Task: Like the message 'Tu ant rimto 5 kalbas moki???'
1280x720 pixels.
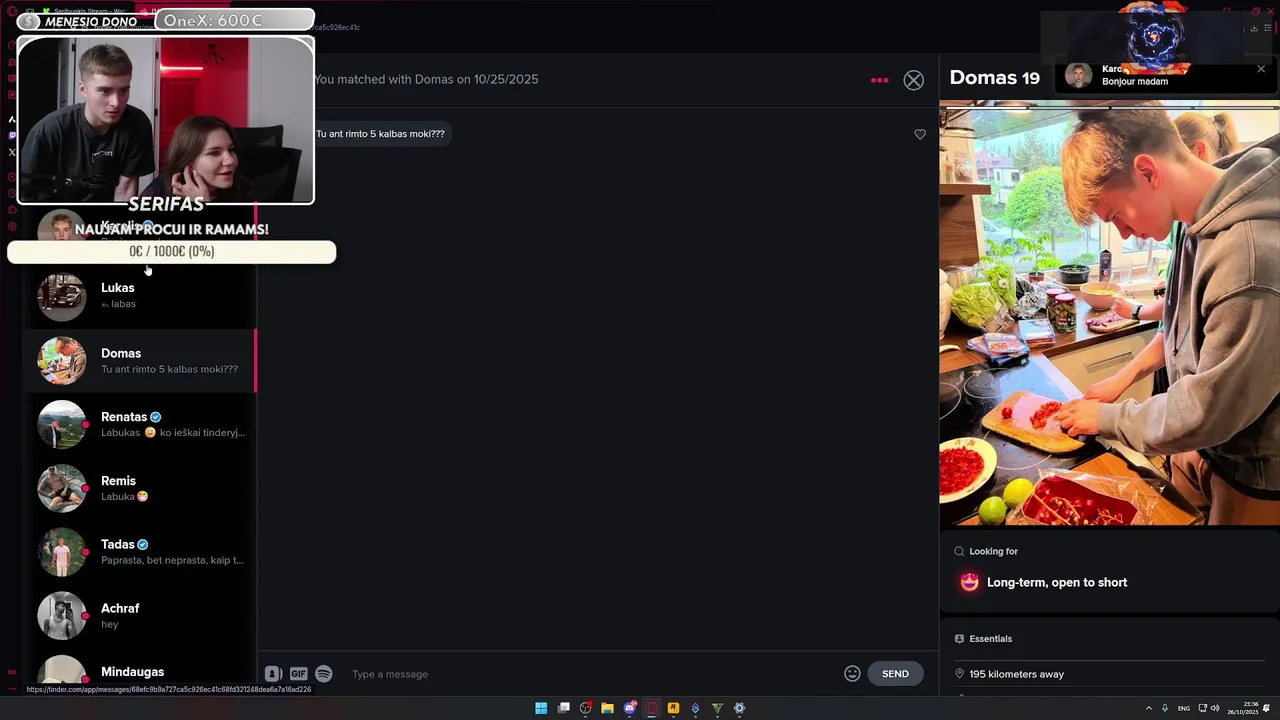Action: 920,134
